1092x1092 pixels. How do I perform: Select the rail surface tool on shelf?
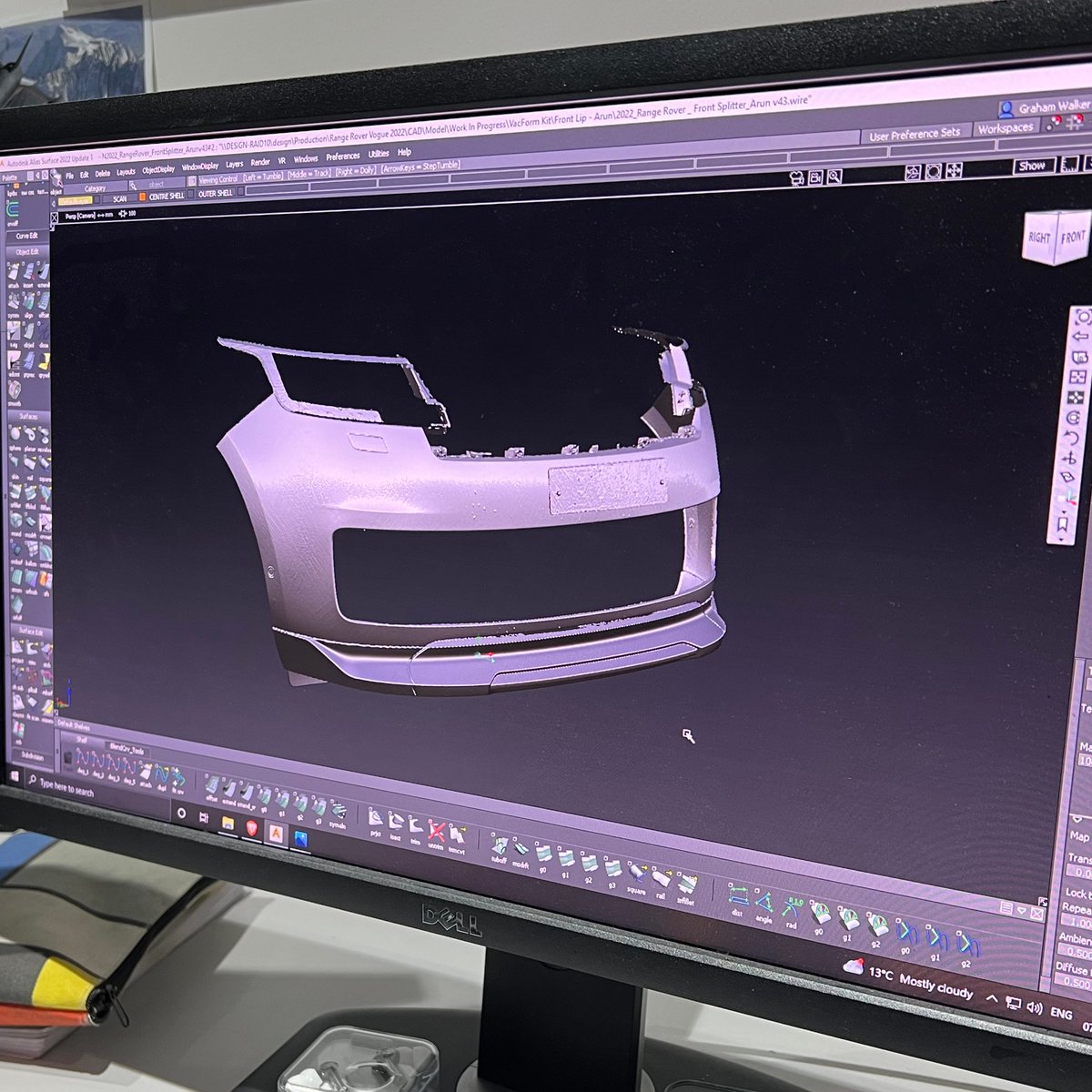click(661, 884)
